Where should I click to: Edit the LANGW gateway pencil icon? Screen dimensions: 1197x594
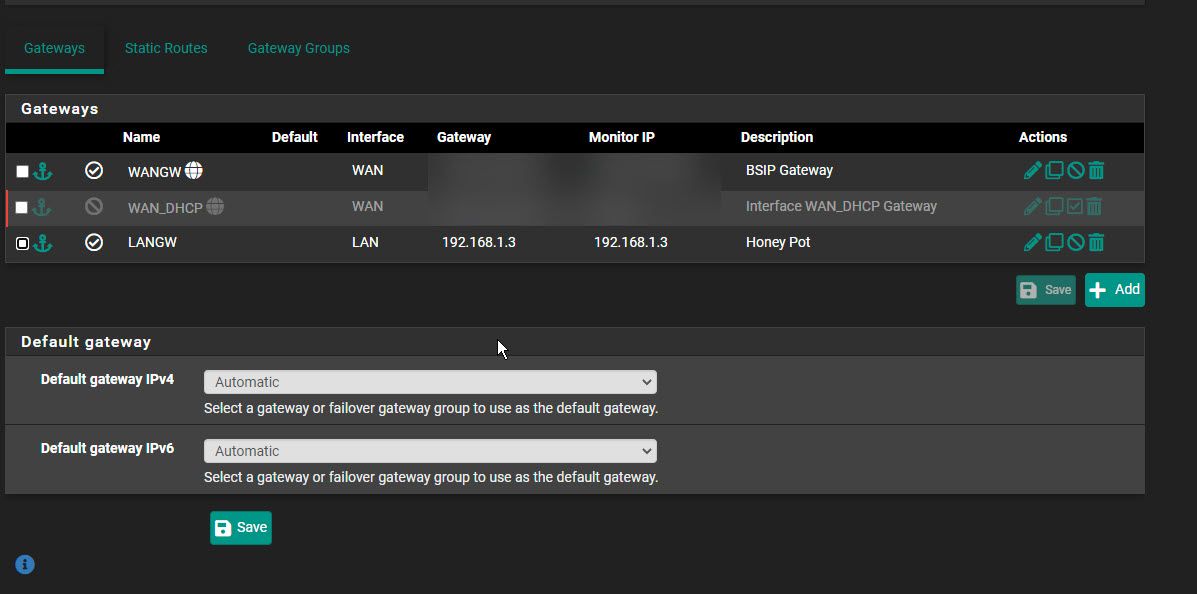click(1032, 243)
